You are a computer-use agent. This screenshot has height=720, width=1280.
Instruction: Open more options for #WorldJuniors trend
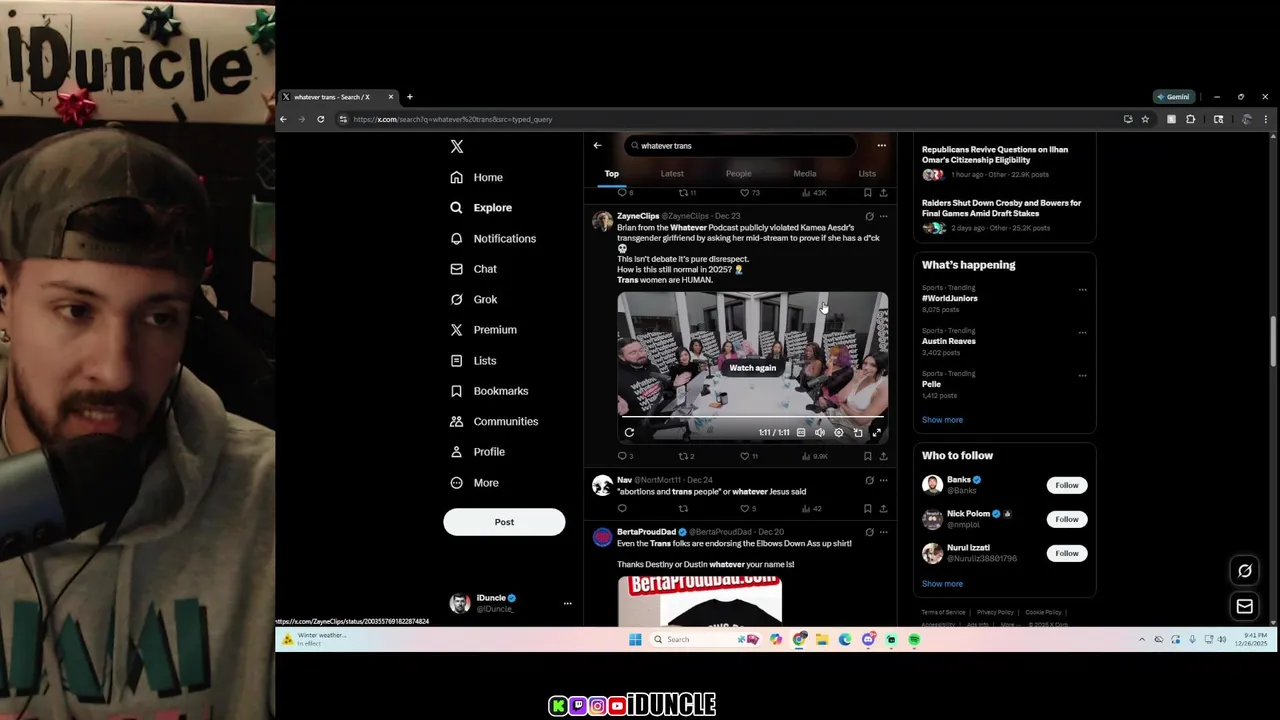click(1082, 290)
